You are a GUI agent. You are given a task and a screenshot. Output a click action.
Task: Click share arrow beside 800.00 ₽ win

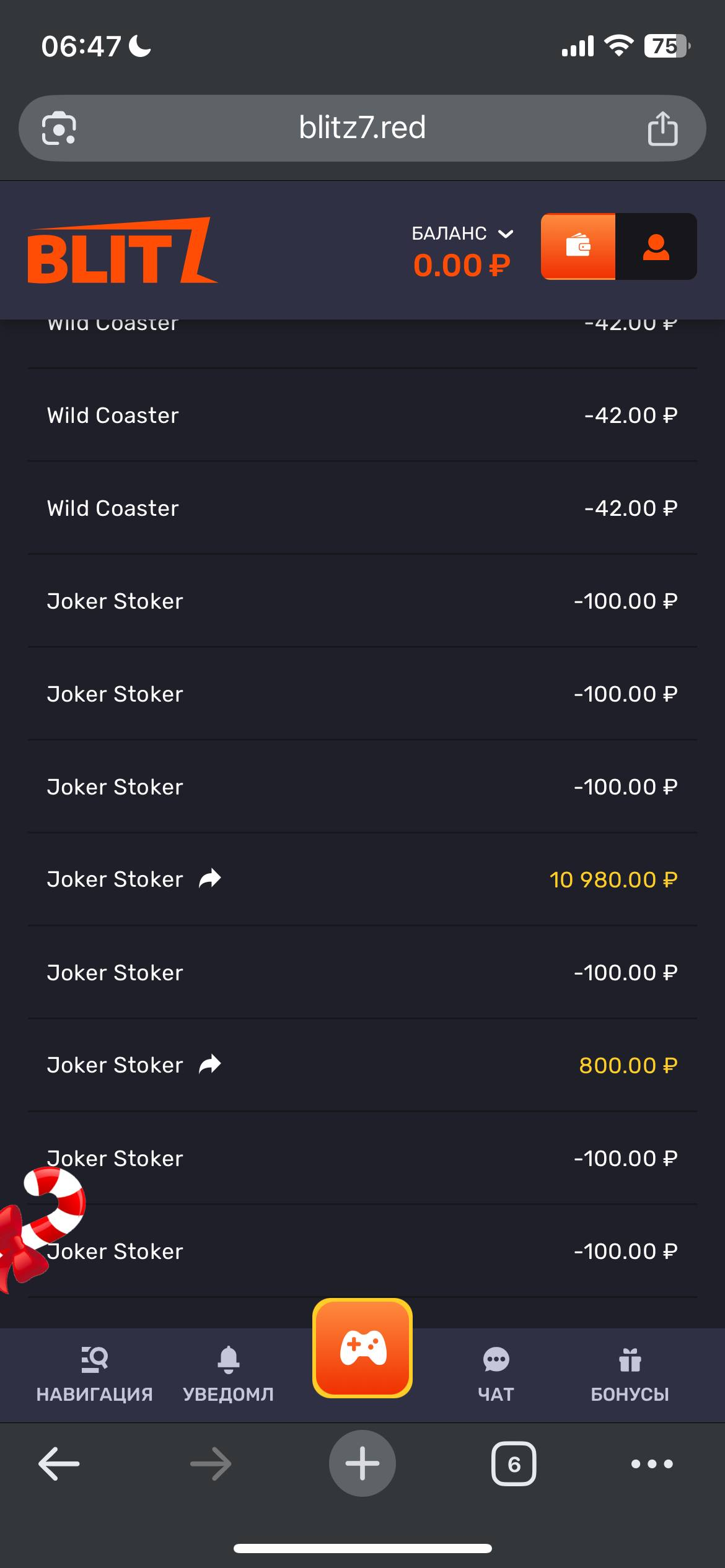point(209,1065)
